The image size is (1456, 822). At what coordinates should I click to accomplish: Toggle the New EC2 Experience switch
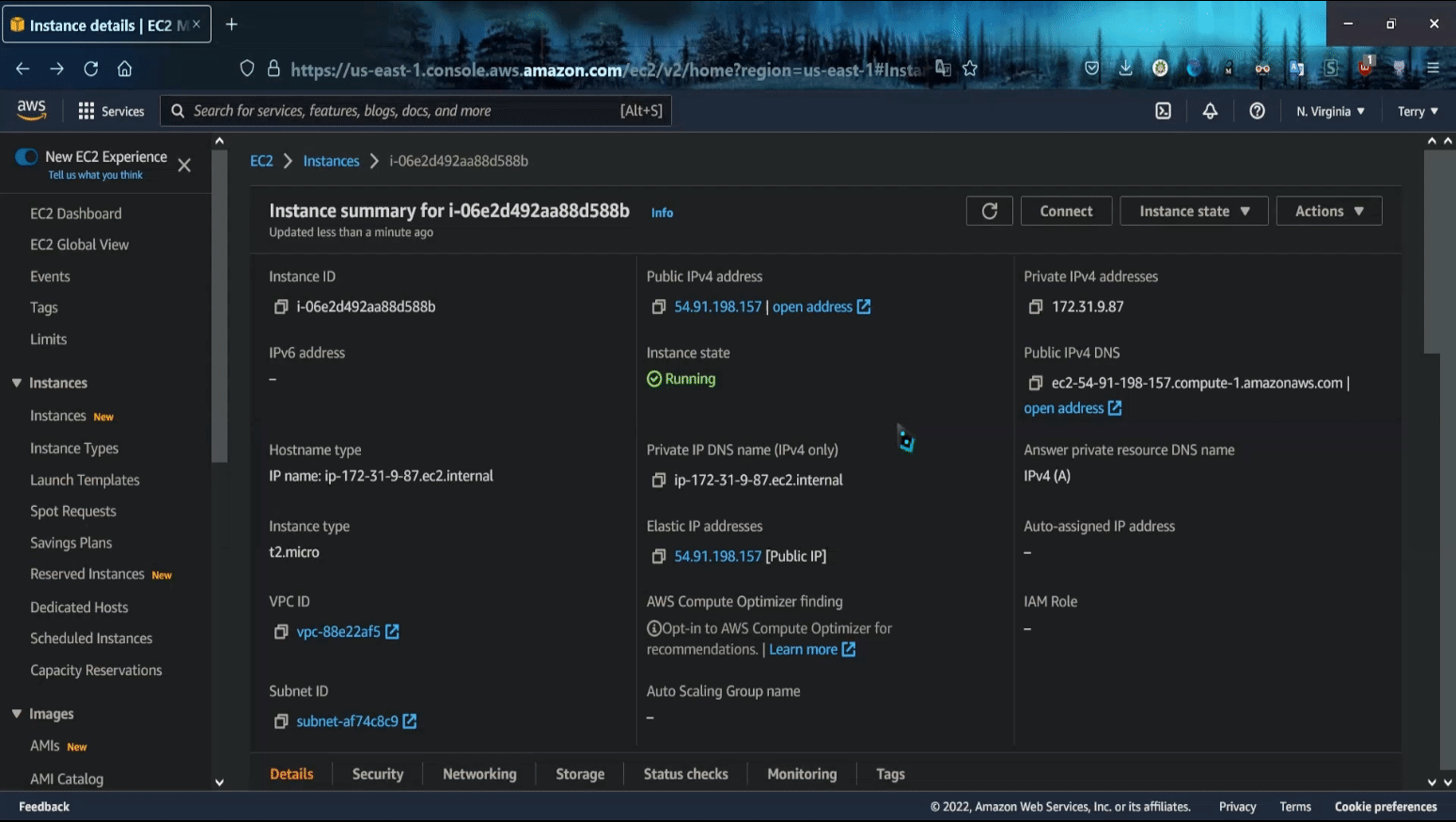coord(26,156)
